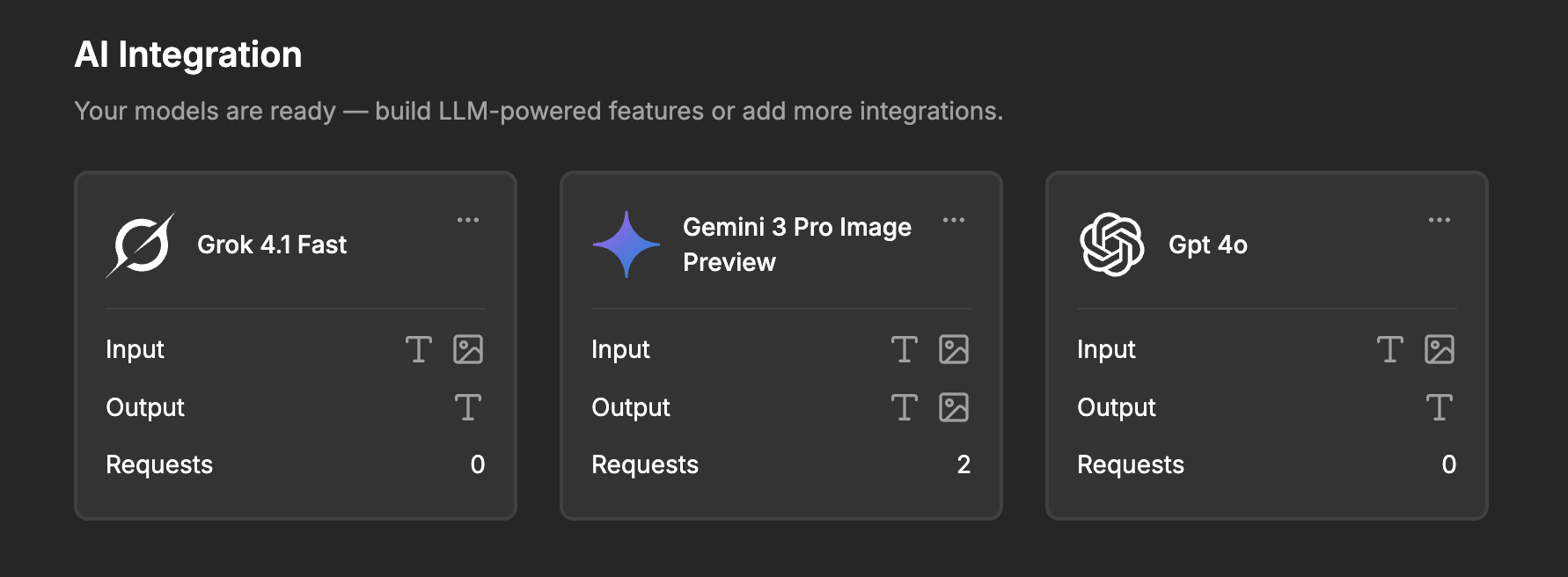The height and width of the screenshot is (577, 1568).
Task: Click the Output label on Grok card
Action: click(x=145, y=407)
